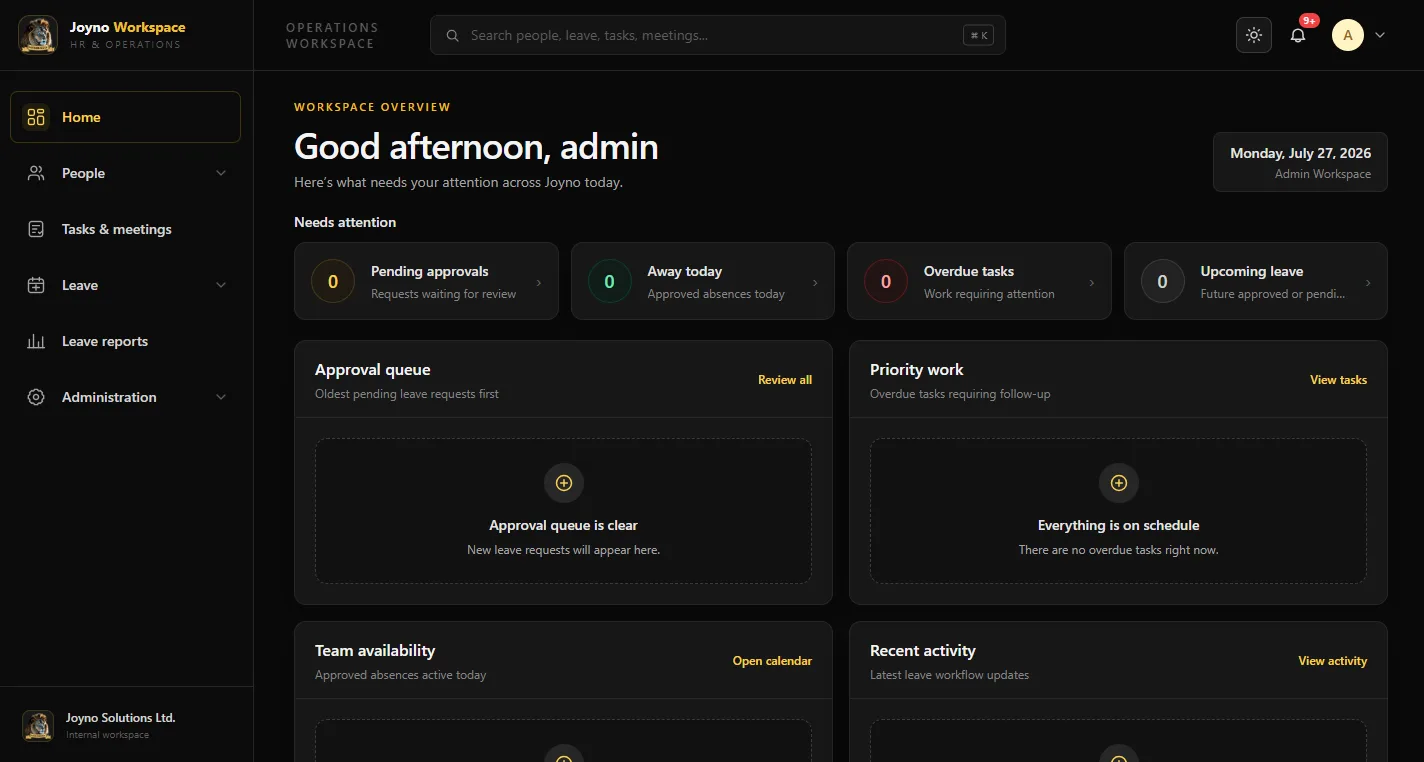Focus the search people, leave, tasks field
This screenshot has width=1424, height=762.
[x=718, y=35]
